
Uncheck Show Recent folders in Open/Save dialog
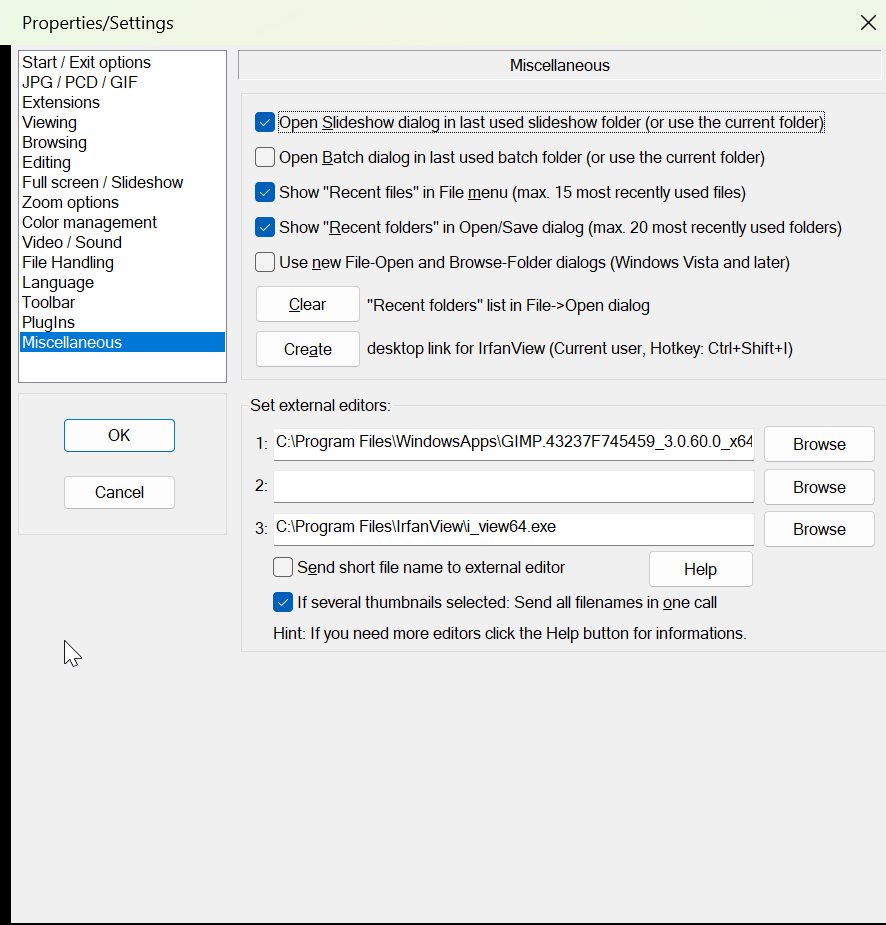[x=265, y=228]
